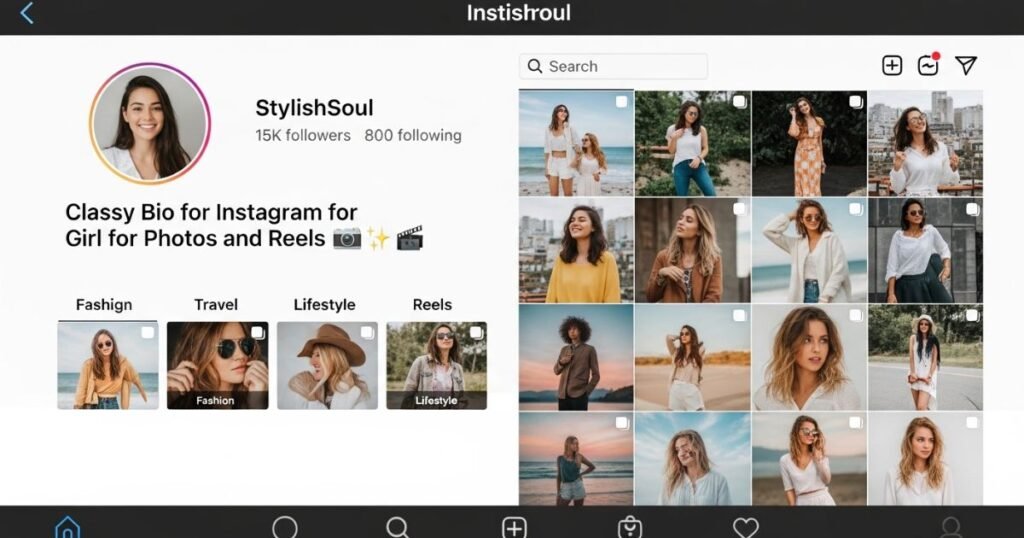Open post of blonde woman against blue sky
Screen dimensions: 1024x538
[693, 458]
